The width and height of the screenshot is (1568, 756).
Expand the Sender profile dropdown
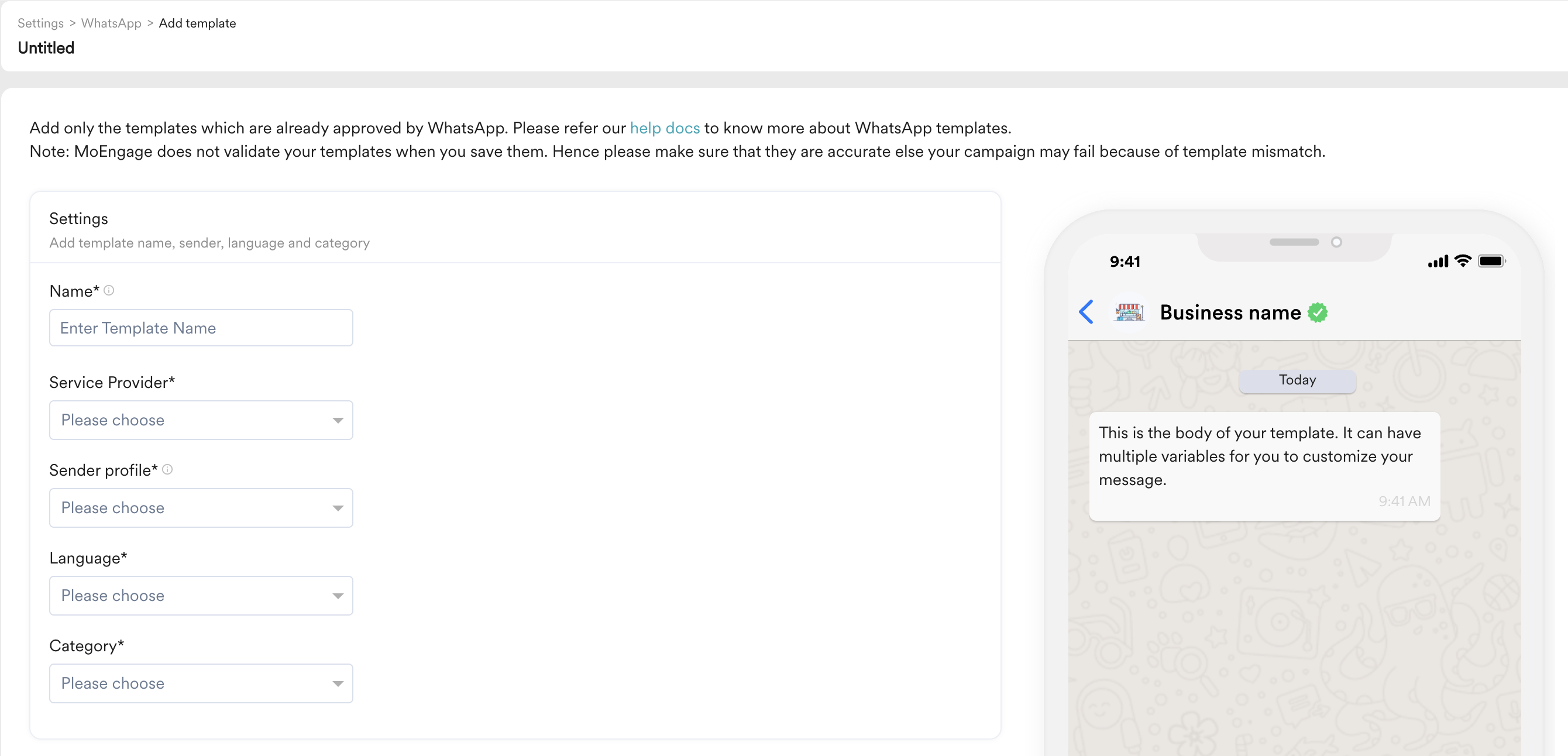point(201,508)
